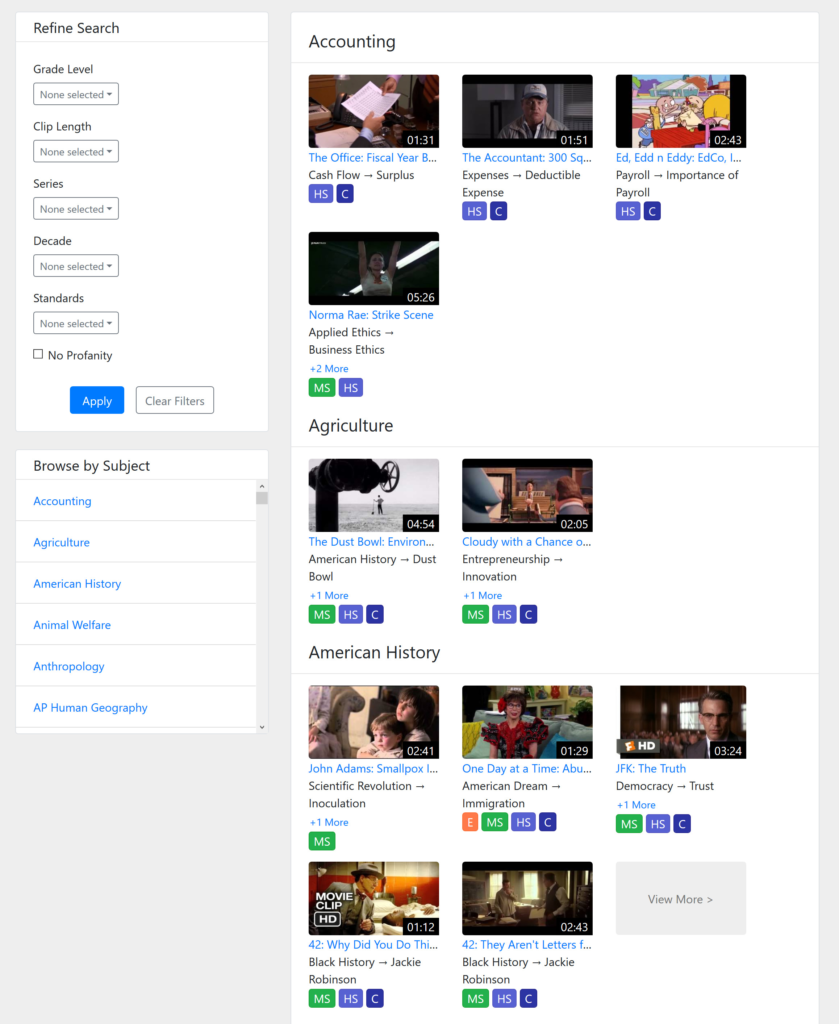
Task: Select Animal Welfare subject
Action: (x=72, y=625)
